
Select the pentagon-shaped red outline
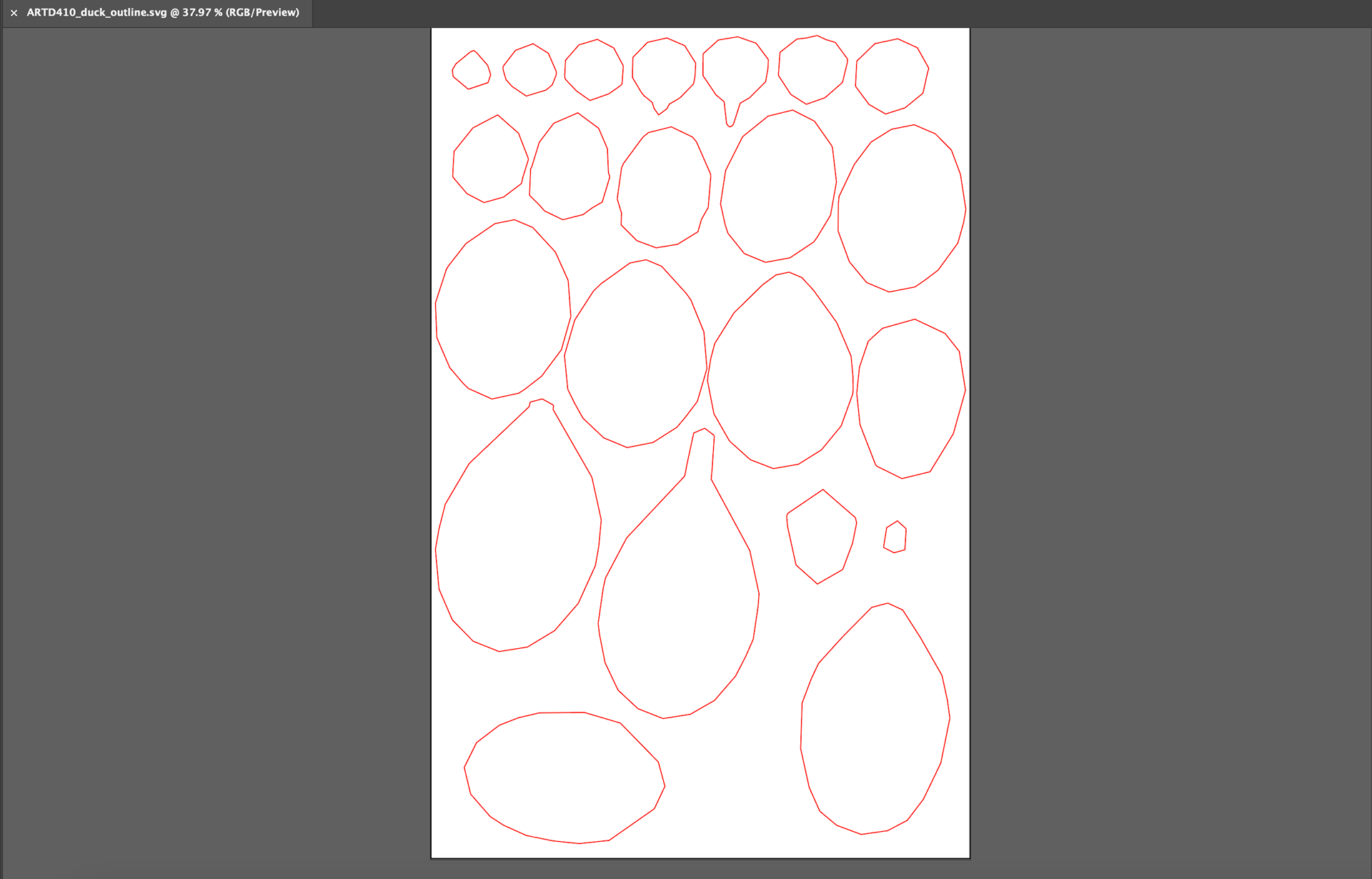pos(821,537)
